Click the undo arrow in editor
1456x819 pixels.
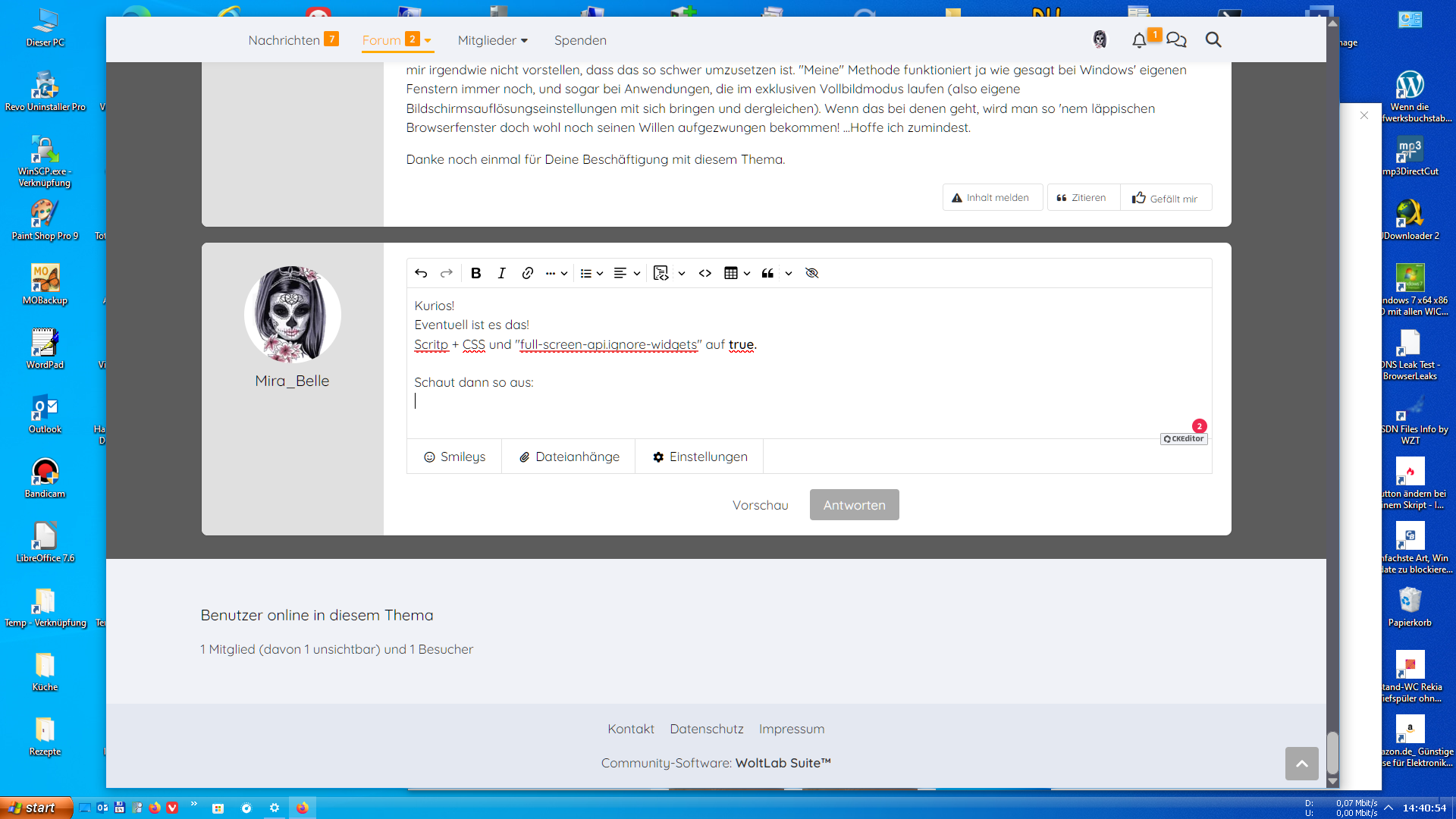(421, 273)
